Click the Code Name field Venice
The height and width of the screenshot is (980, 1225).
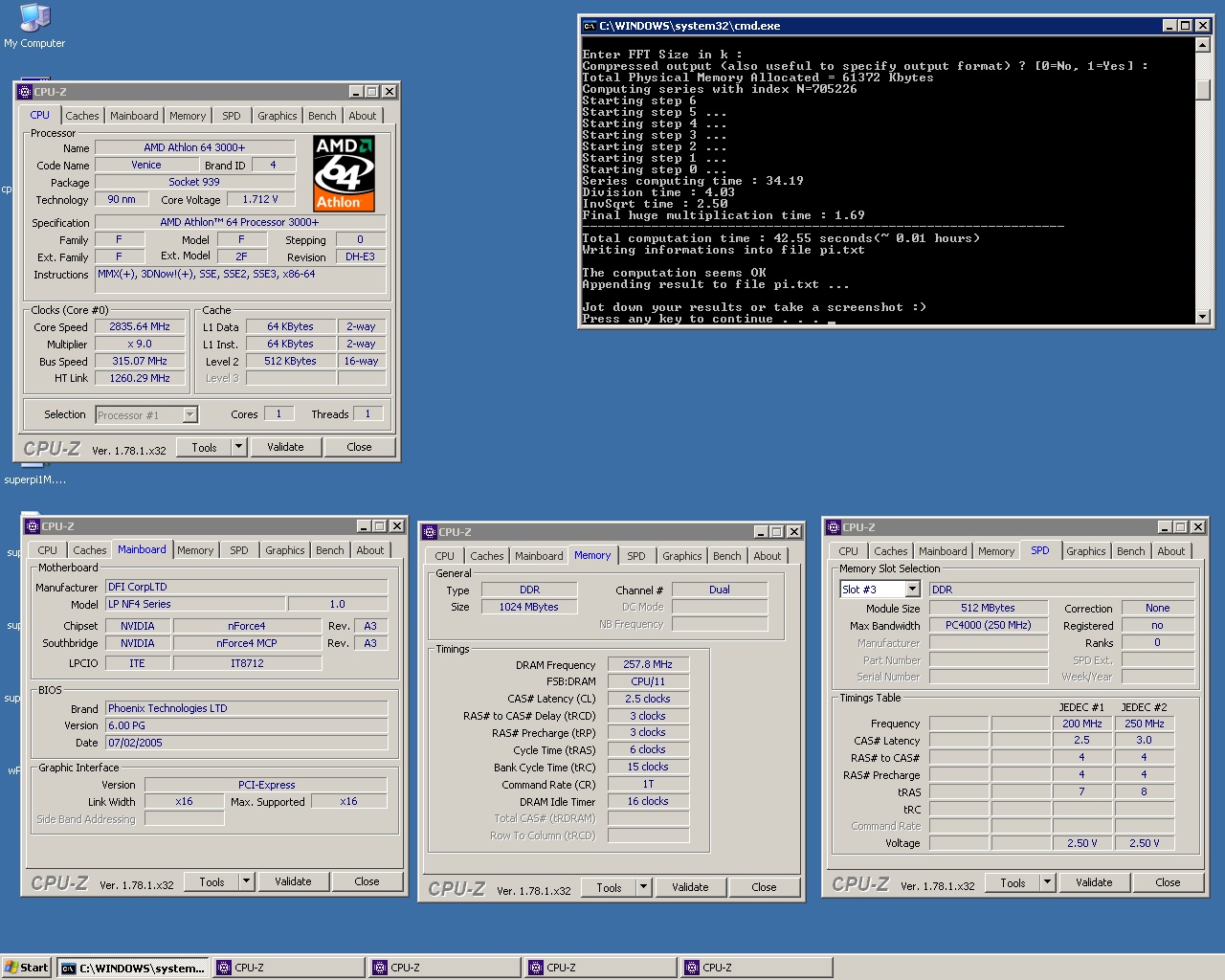146,165
